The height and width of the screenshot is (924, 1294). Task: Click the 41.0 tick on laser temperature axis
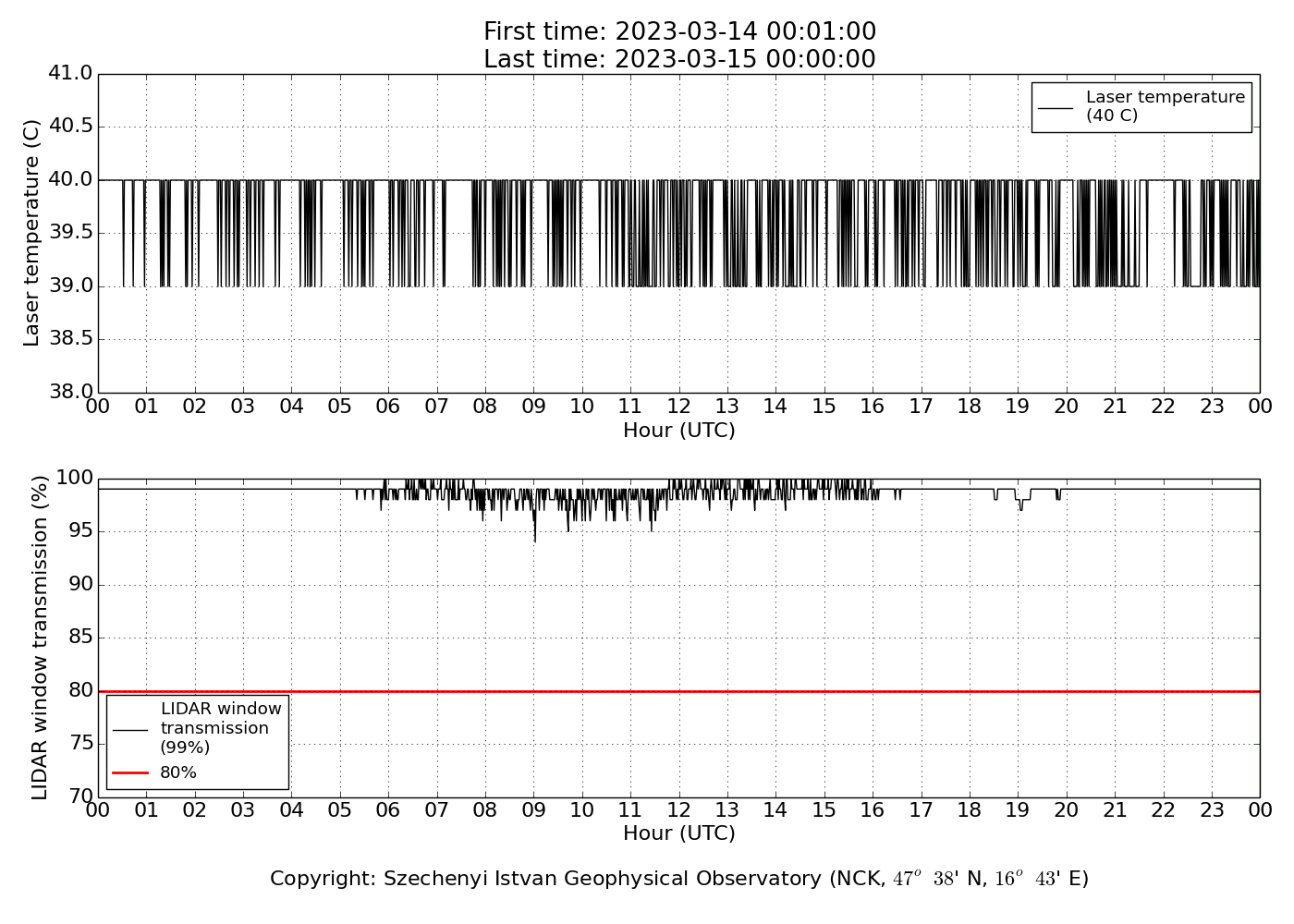(x=70, y=73)
